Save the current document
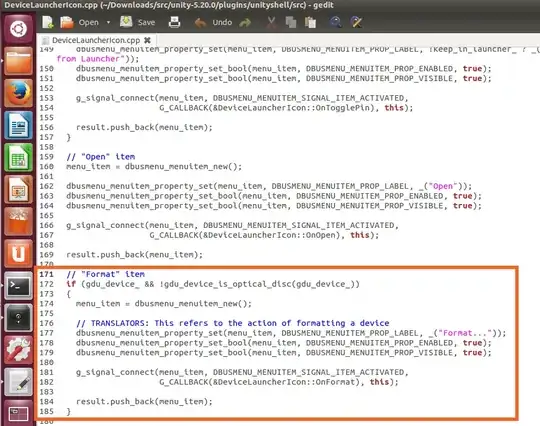The image size is (540, 426). click(137, 22)
